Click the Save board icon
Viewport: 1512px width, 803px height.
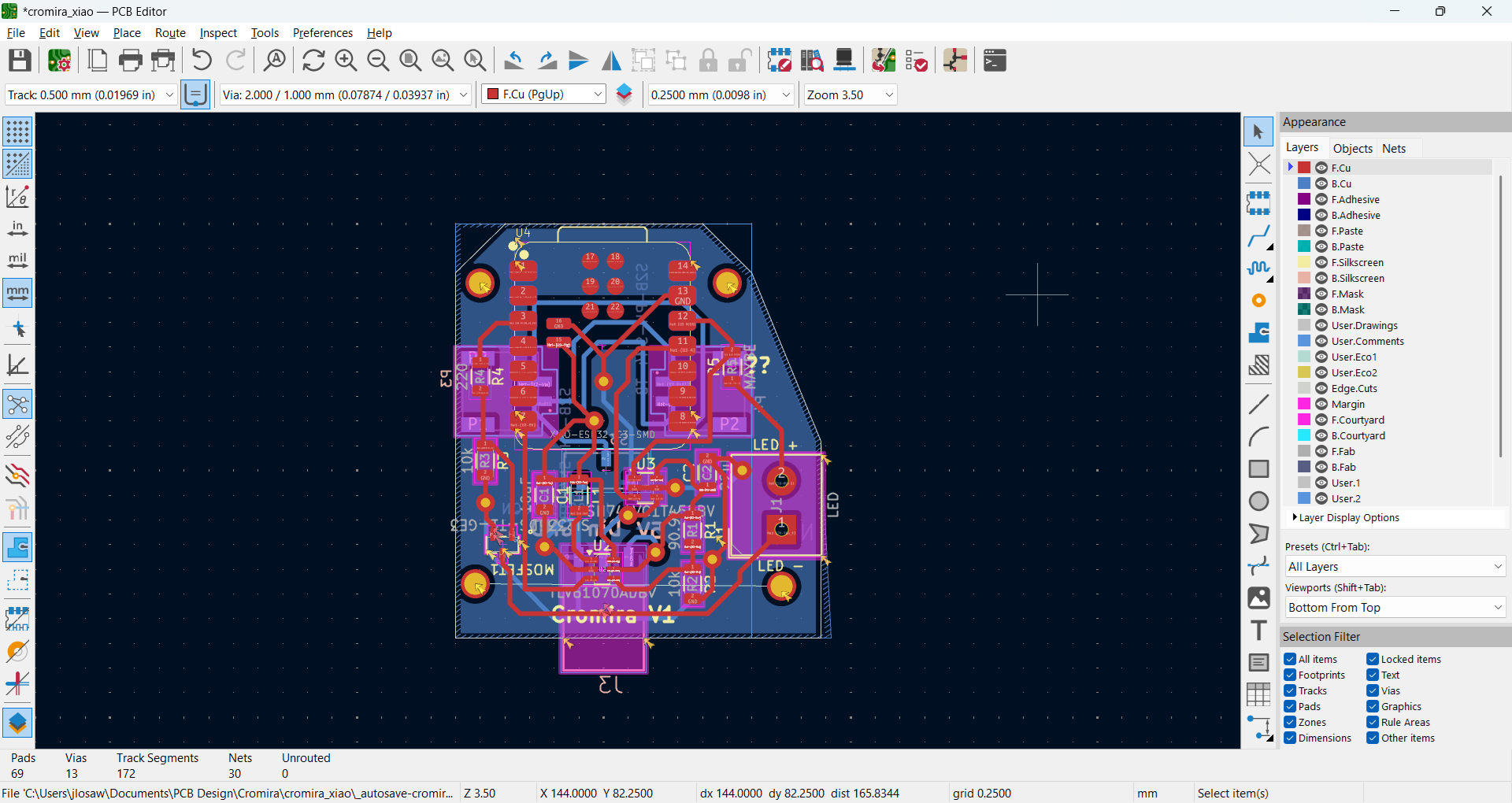click(20, 61)
